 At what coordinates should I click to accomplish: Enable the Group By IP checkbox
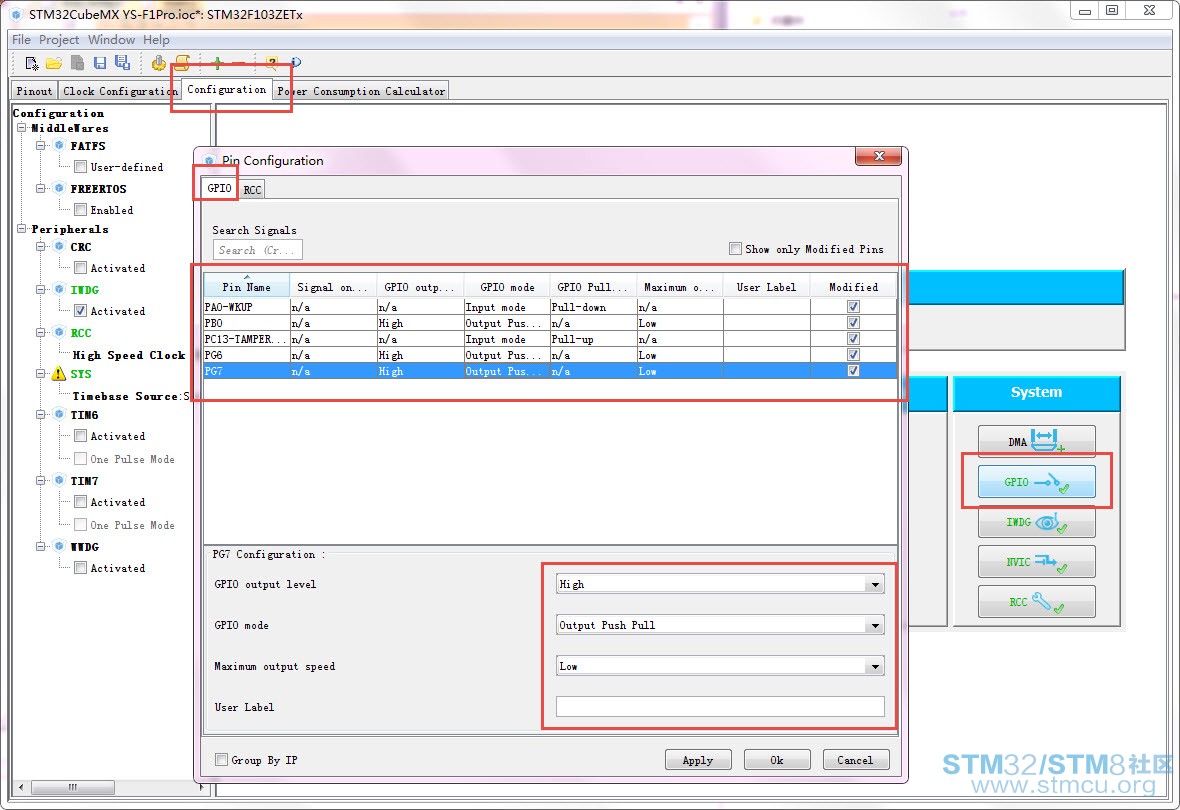tap(221, 760)
